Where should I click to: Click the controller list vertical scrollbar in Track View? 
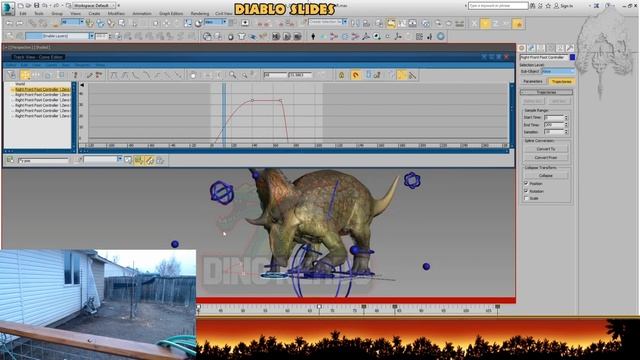pos(73,116)
